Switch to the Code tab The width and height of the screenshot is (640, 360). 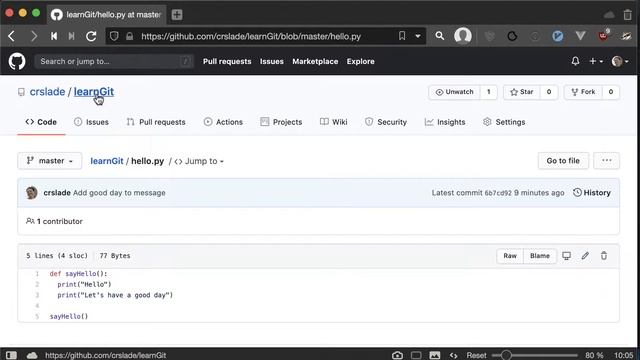(41, 122)
